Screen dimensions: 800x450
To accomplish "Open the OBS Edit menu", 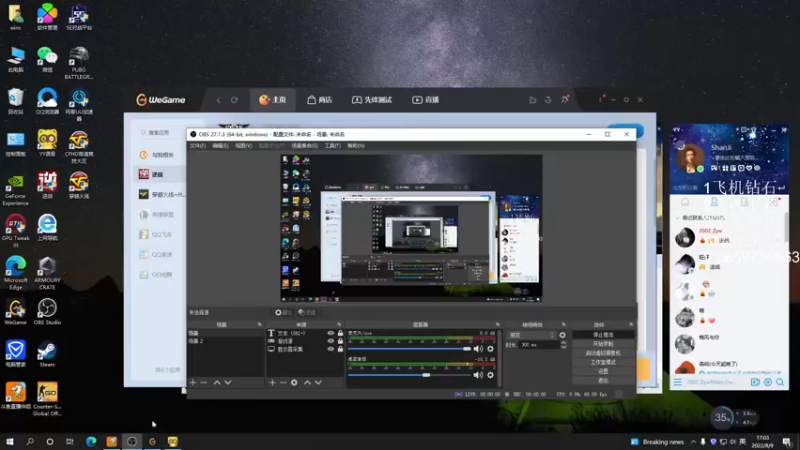I will point(220,146).
